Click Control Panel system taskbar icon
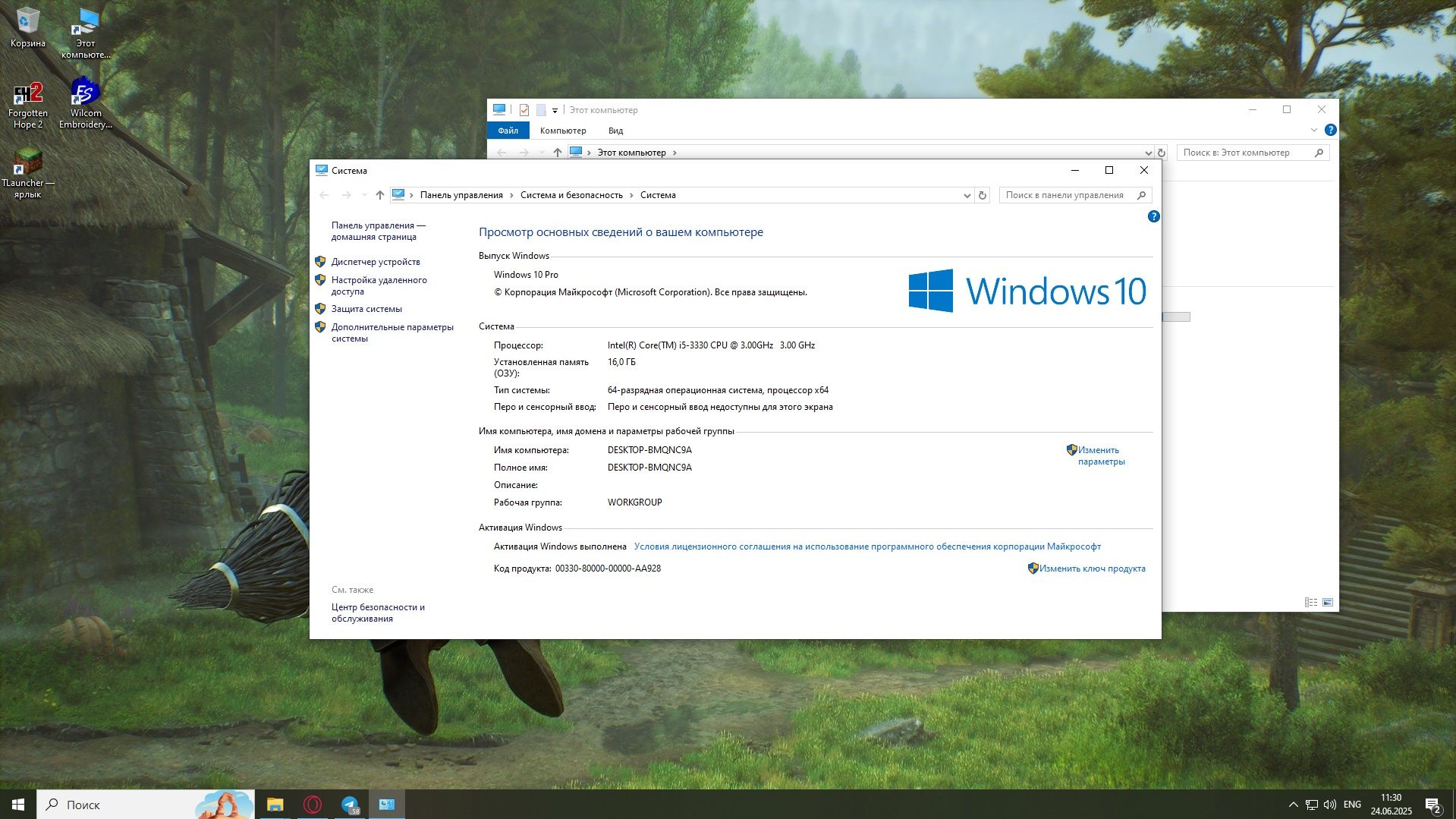Screen dimensions: 1456x819 point(386,805)
